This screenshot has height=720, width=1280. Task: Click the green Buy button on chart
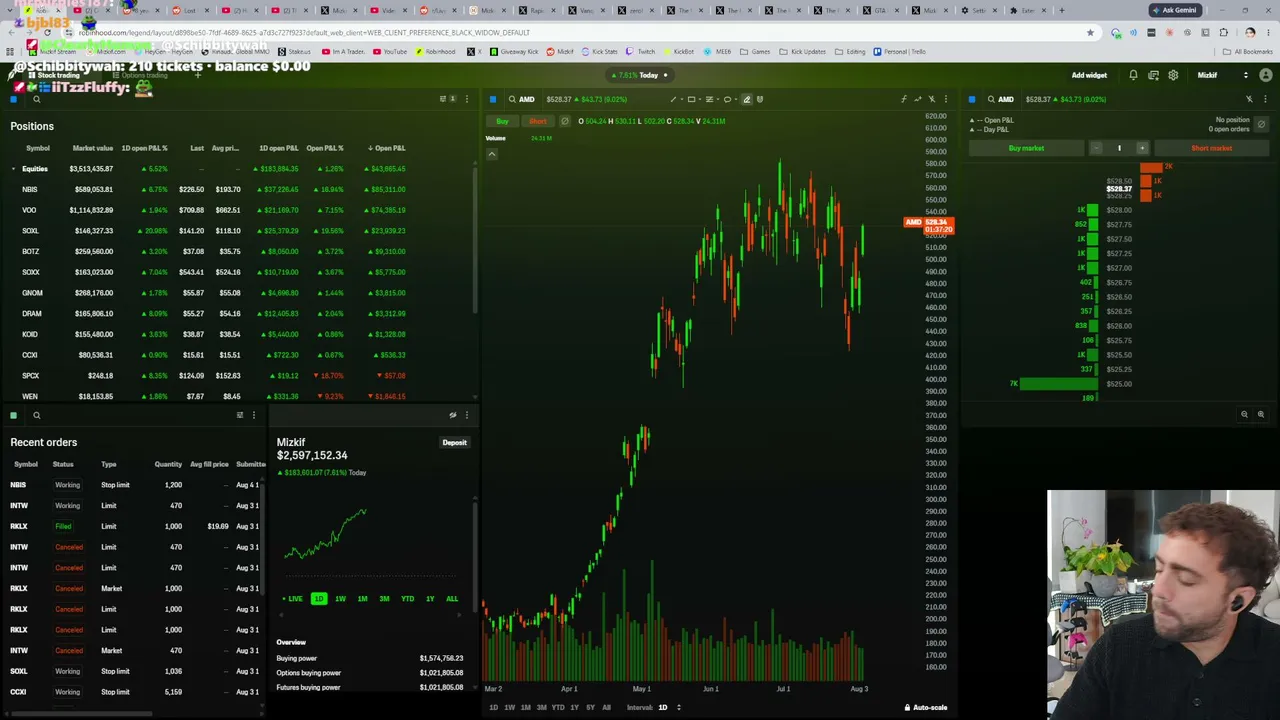502,121
